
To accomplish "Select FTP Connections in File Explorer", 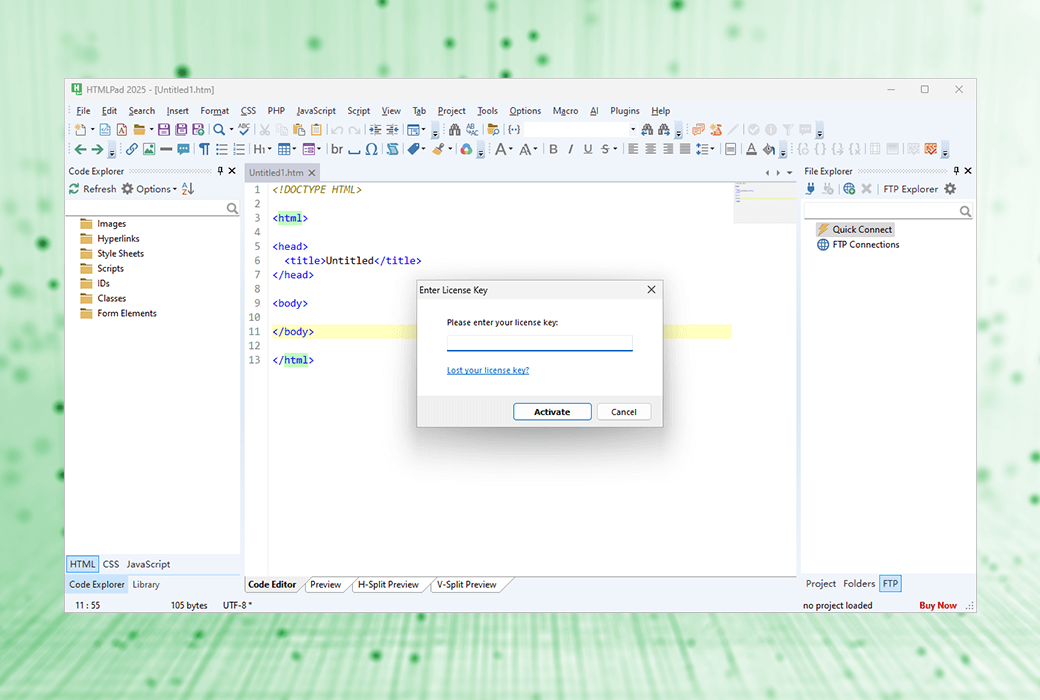I will [x=858, y=245].
